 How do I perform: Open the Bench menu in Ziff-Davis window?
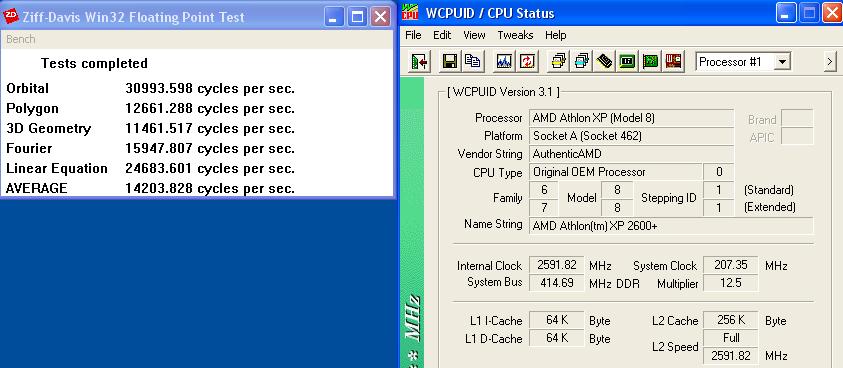[x=20, y=39]
